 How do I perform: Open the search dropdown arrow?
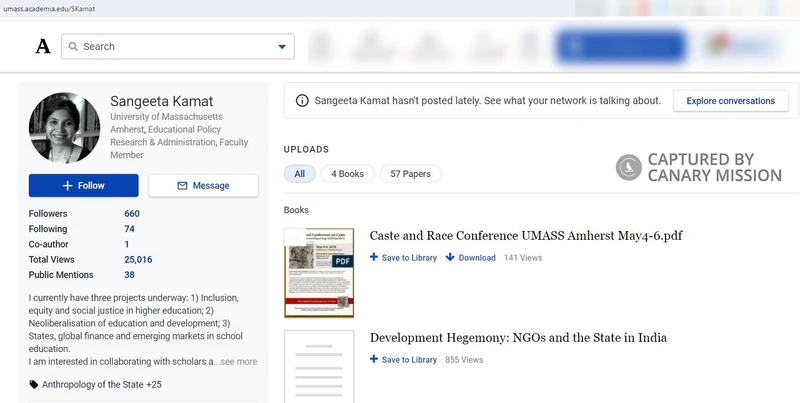[x=282, y=47]
